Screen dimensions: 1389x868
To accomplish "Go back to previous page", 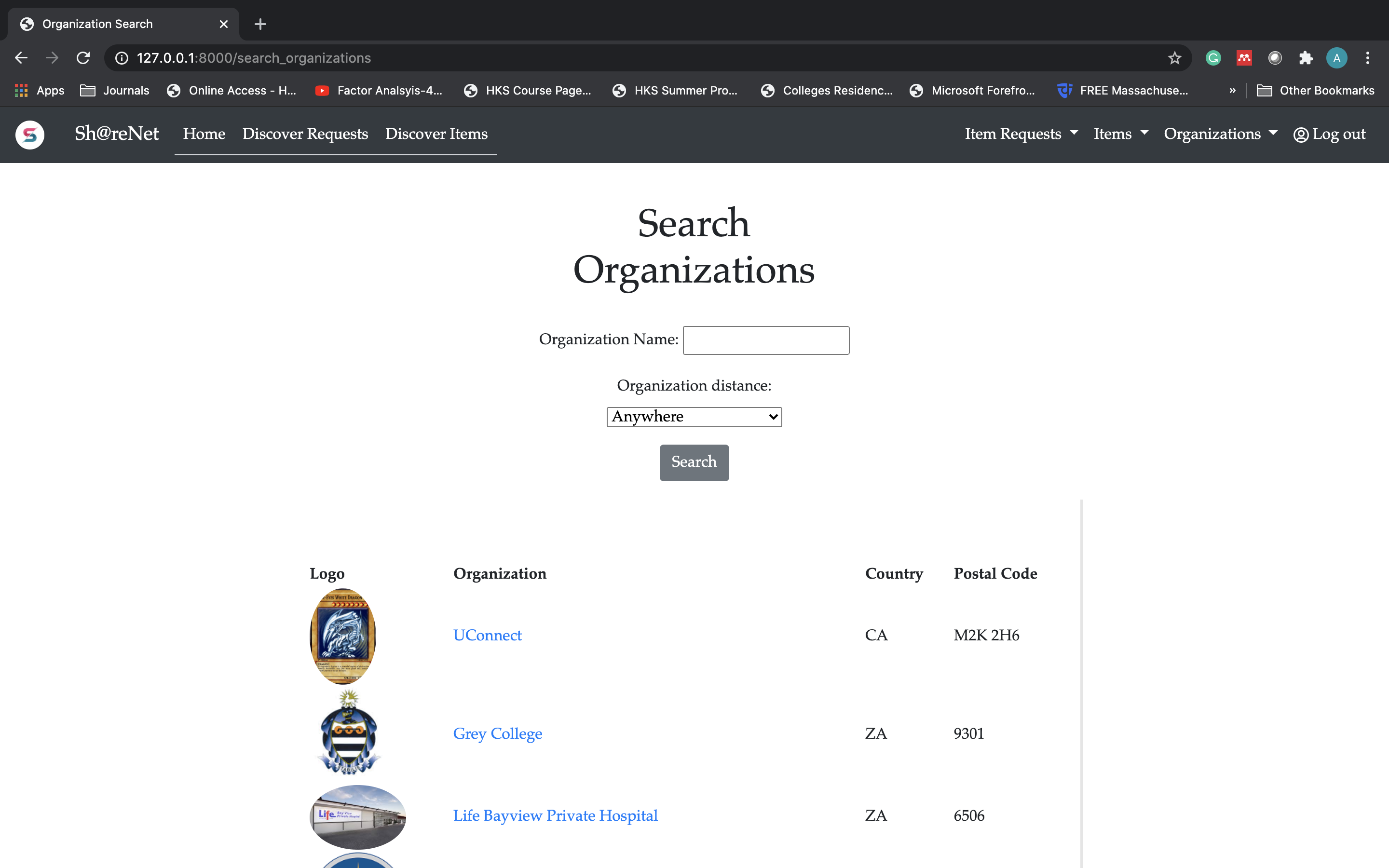I will click(x=21, y=58).
